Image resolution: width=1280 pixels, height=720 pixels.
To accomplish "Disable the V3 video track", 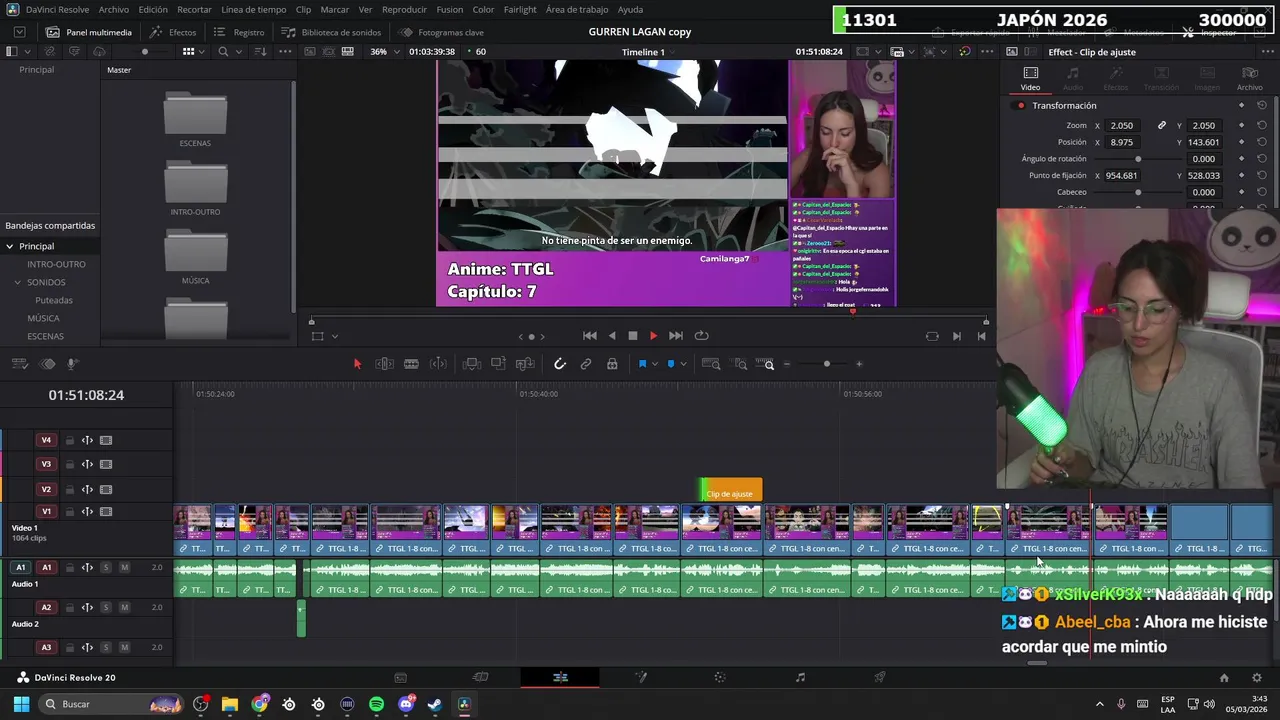I will tap(106, 464).
